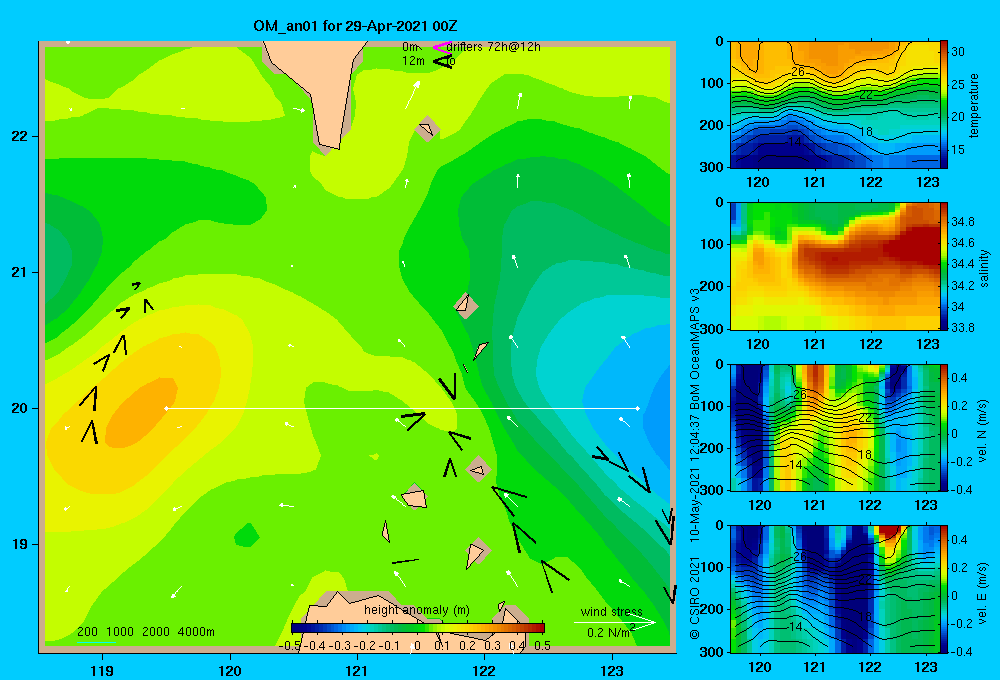Click the height anomaly color scale bar
The height and width of the screenshot is (680, 1000).
[418, 628]
